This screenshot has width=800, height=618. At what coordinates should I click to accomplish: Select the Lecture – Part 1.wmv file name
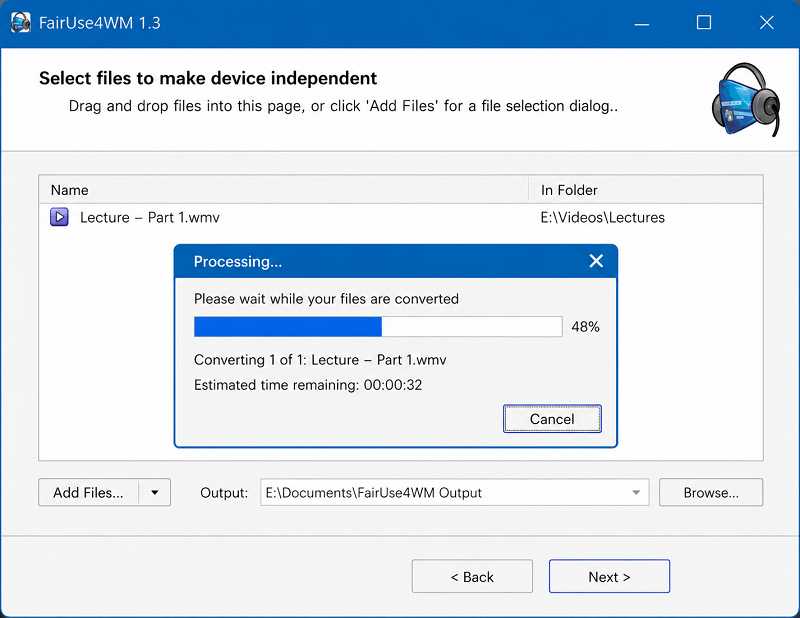149,217
